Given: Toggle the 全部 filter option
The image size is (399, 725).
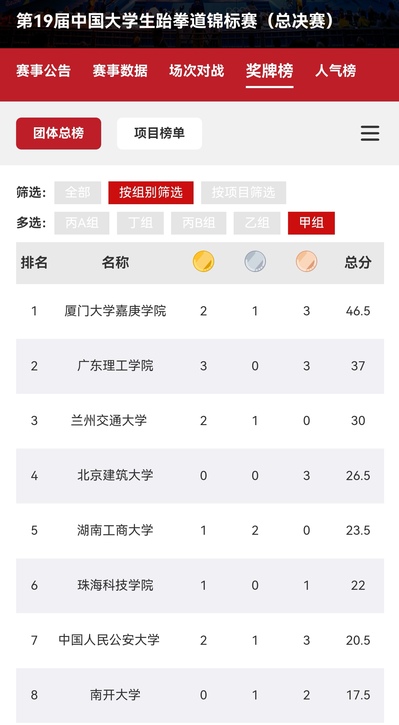Looking at the screenshot, I should pos(78,192).
